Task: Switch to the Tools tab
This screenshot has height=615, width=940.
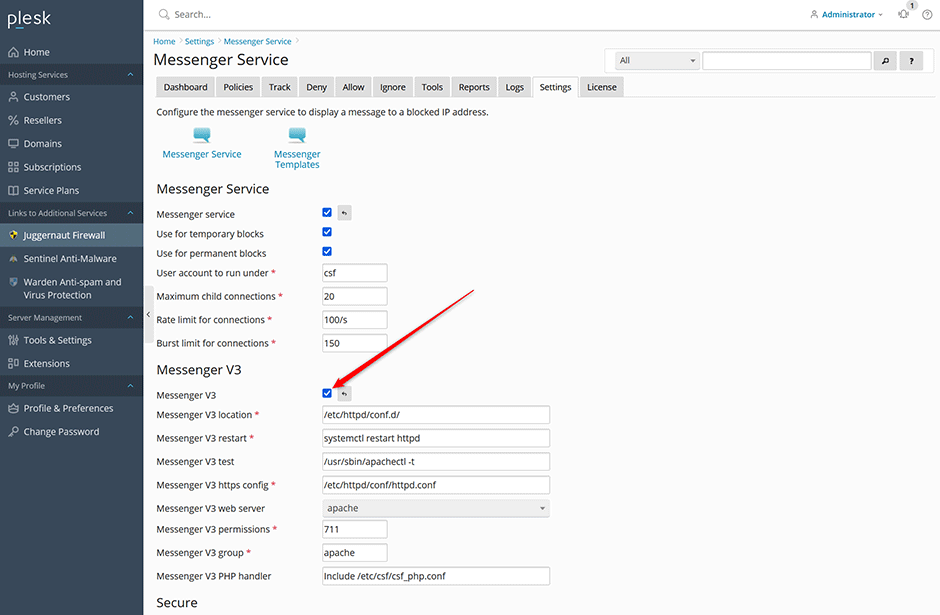Action: tap(432, 87)
